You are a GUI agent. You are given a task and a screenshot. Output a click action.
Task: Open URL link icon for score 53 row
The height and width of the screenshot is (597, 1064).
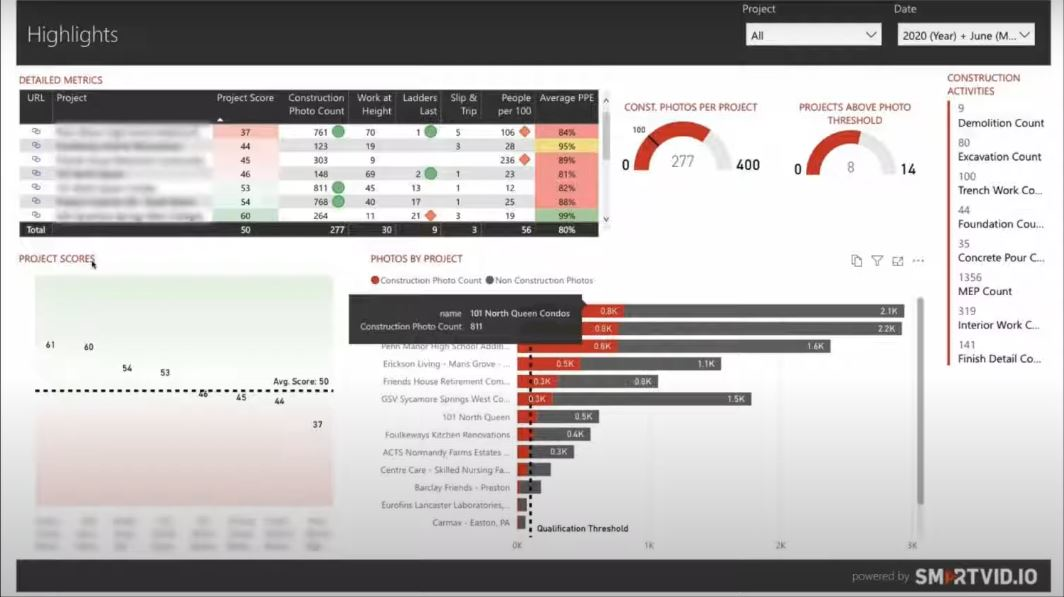[x=36, y=187]
